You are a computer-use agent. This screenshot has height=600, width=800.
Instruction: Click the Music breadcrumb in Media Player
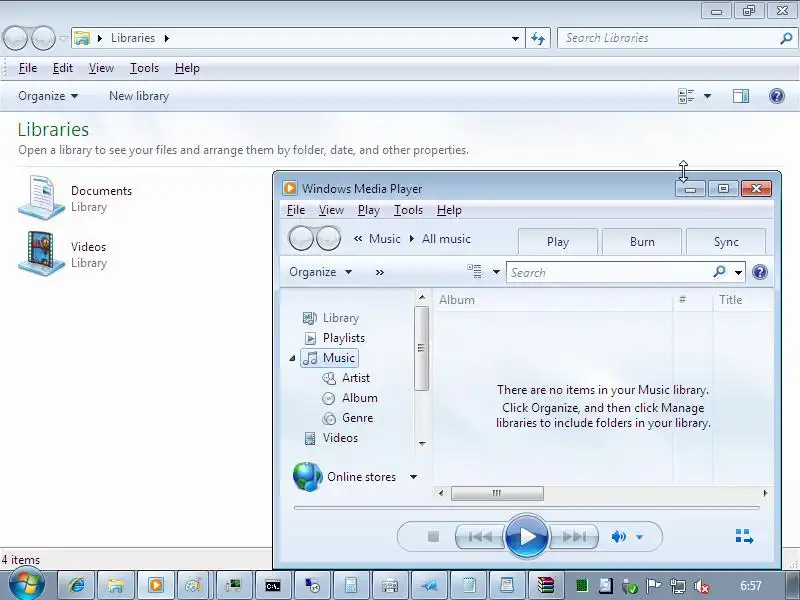pyautogui.click(x=385, y=239)
